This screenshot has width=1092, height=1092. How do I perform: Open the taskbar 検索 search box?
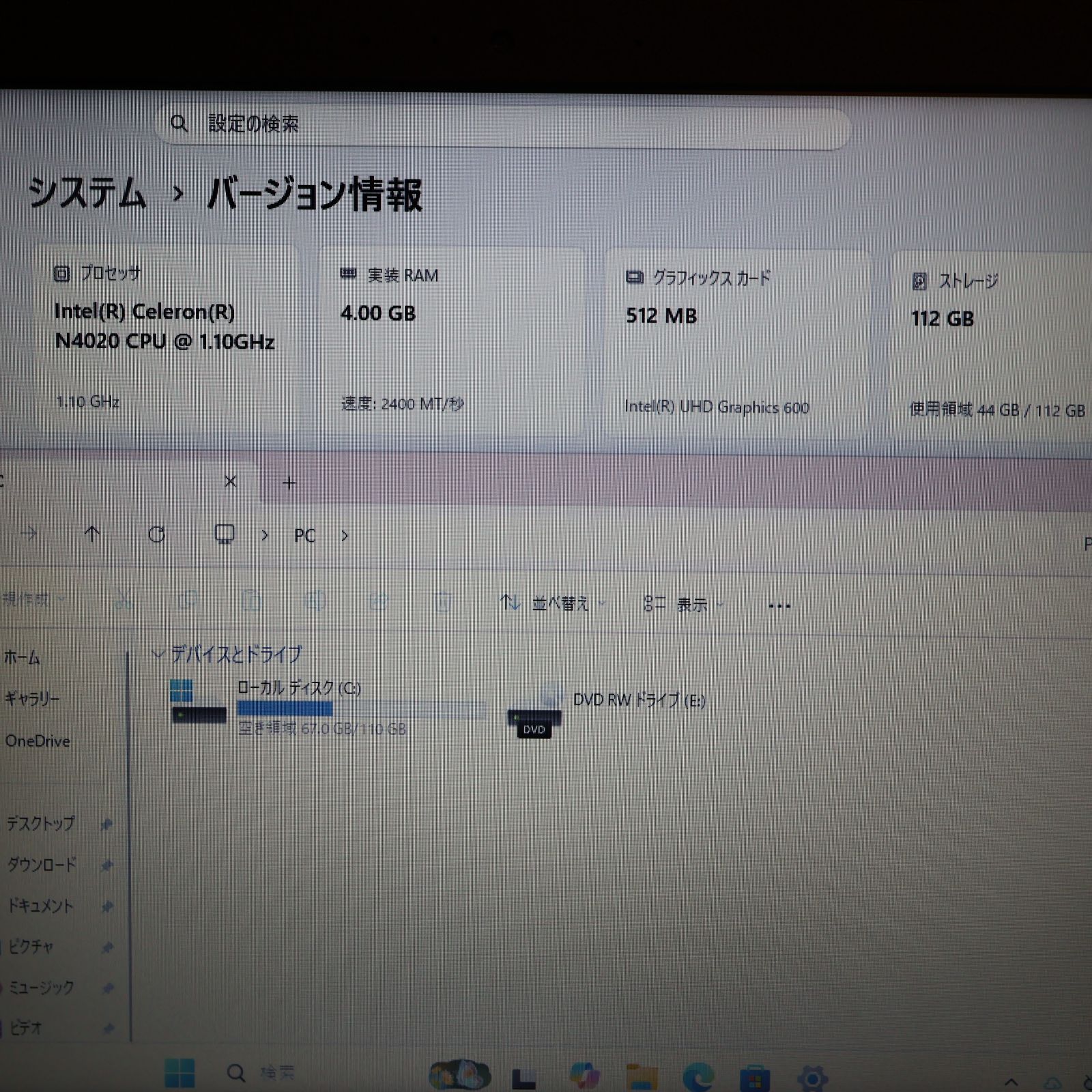pos(261,1073)
